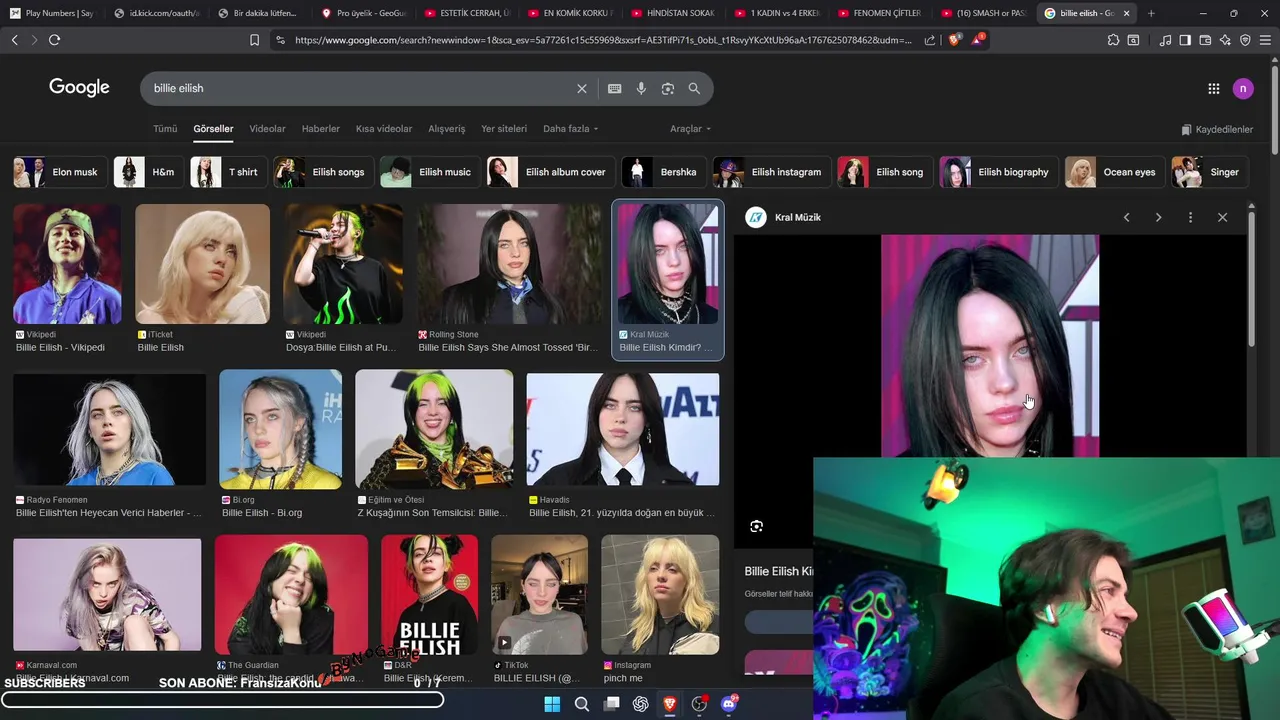Expand the 'Daha fazla' dropdown
Viewport: 1280px width, 720px height.
pyautogui.click(x=571, y=129)
